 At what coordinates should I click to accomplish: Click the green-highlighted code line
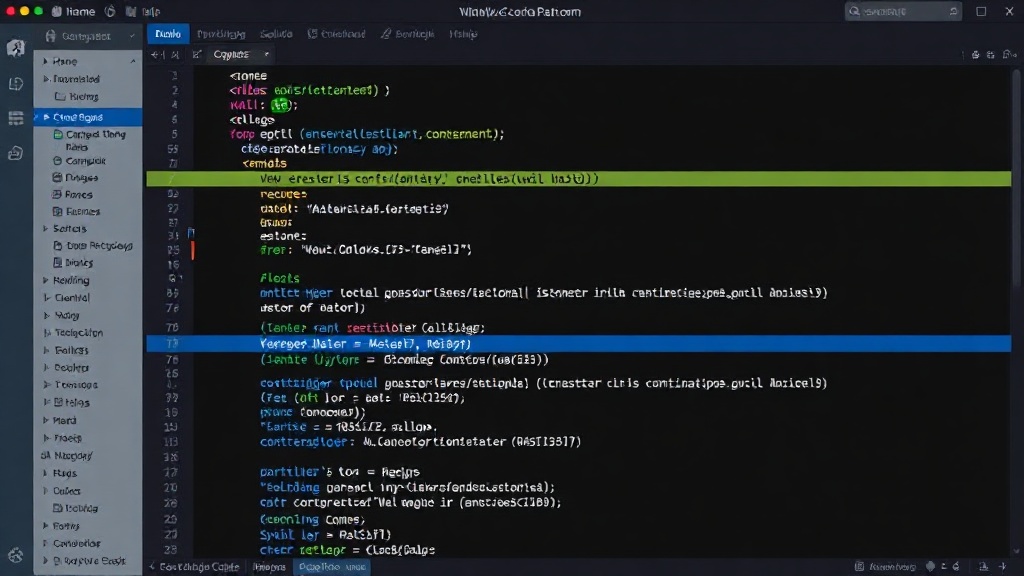(579, 179)
